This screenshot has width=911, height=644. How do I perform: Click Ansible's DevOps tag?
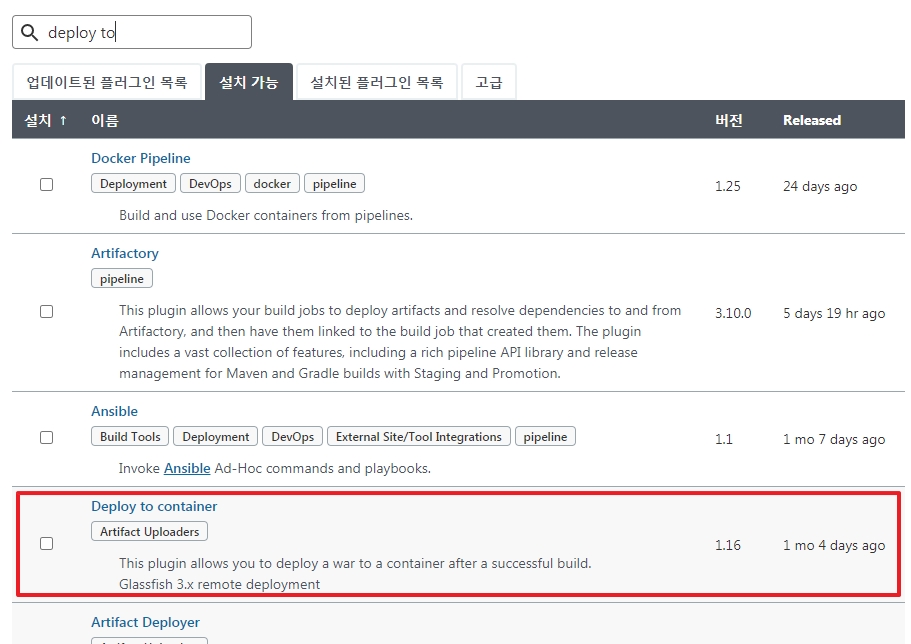coord(293,437)
